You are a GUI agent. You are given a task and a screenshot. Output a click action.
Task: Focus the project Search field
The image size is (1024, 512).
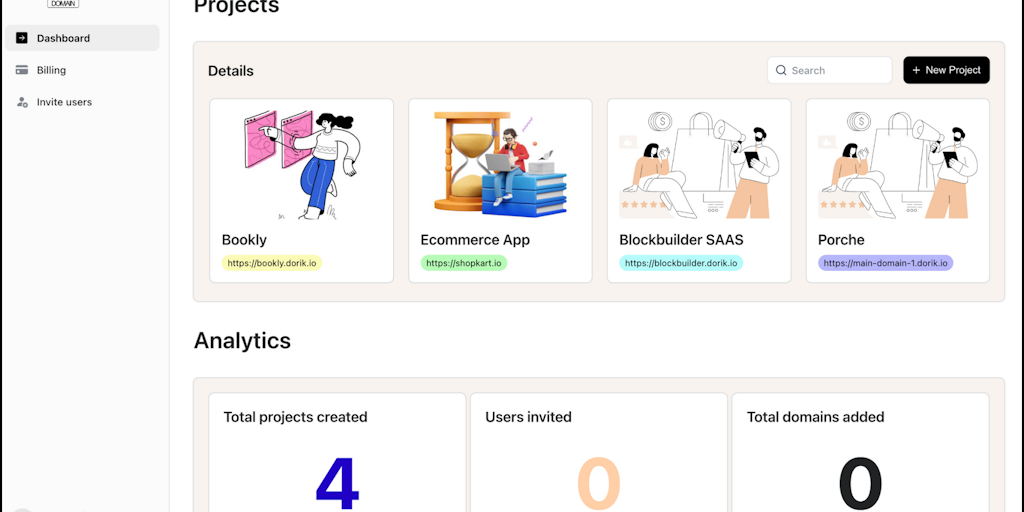[x=838, y=70]
